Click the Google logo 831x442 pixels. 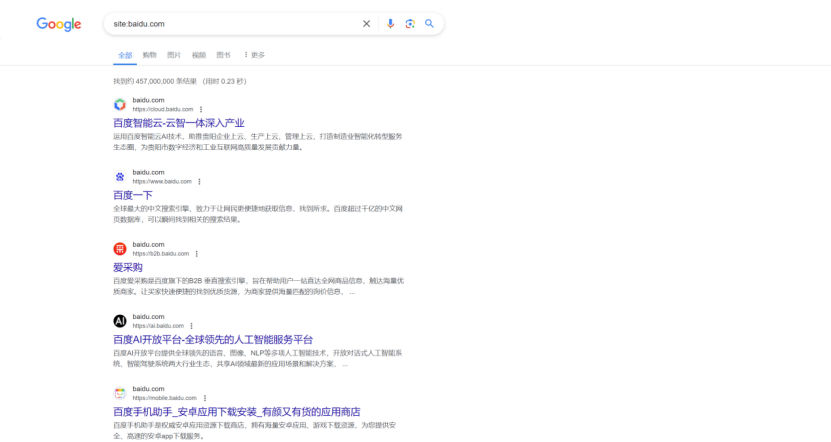59,24
